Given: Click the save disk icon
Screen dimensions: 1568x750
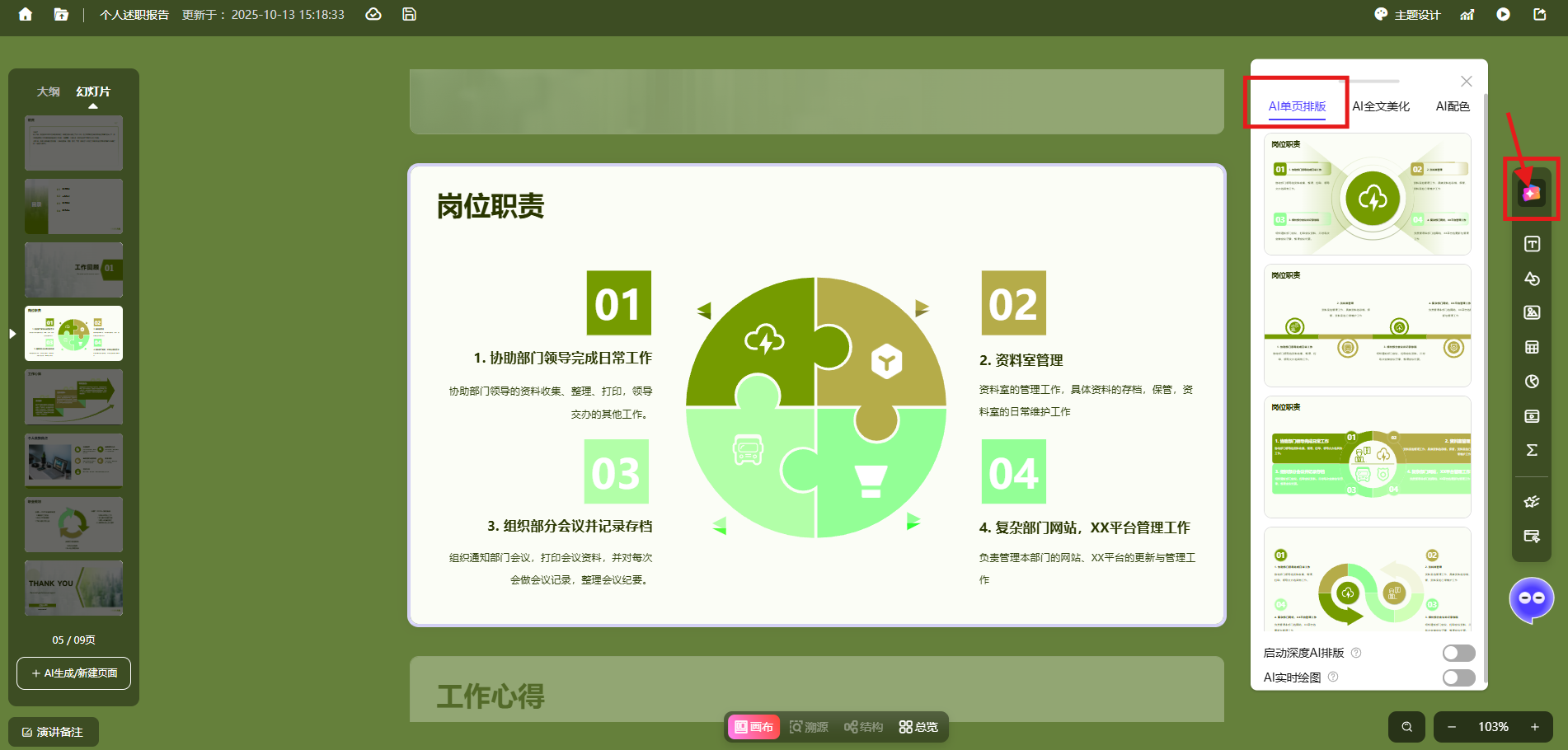Looking at the screenshot, I should pyautogui.click(x=409, y=14).
